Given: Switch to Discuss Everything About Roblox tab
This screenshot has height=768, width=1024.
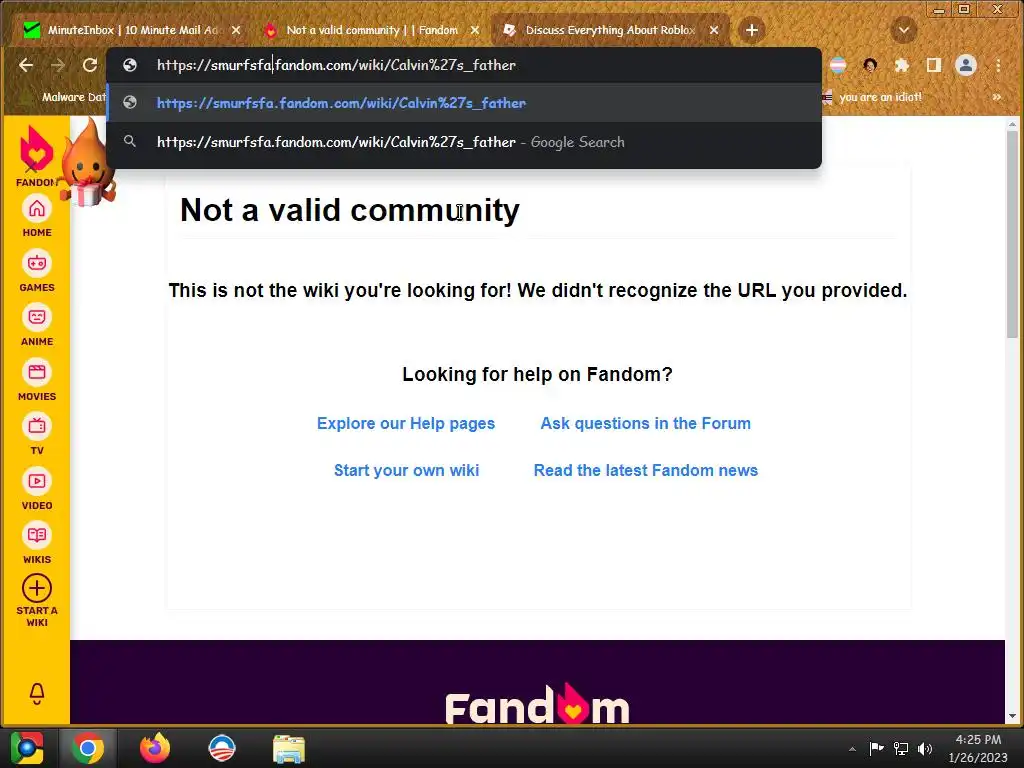Looking at the screenshot, I should pos(610,30).
